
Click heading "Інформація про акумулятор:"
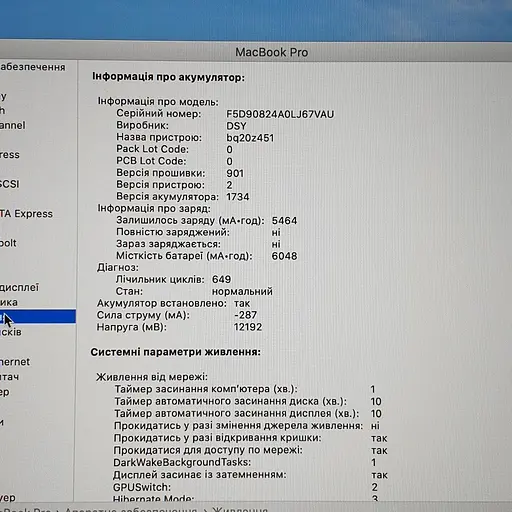click(168, 77)
